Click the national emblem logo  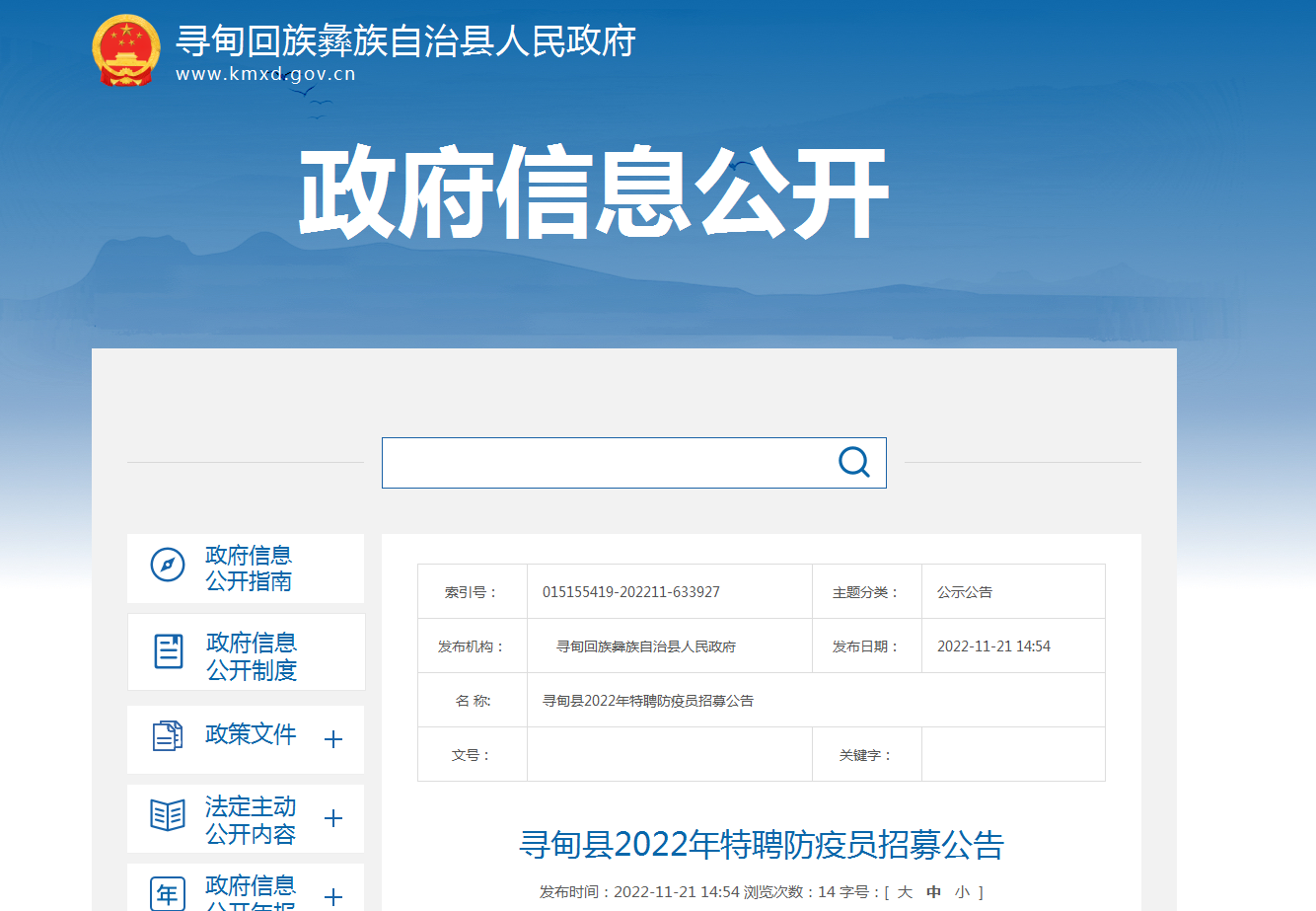125,49
